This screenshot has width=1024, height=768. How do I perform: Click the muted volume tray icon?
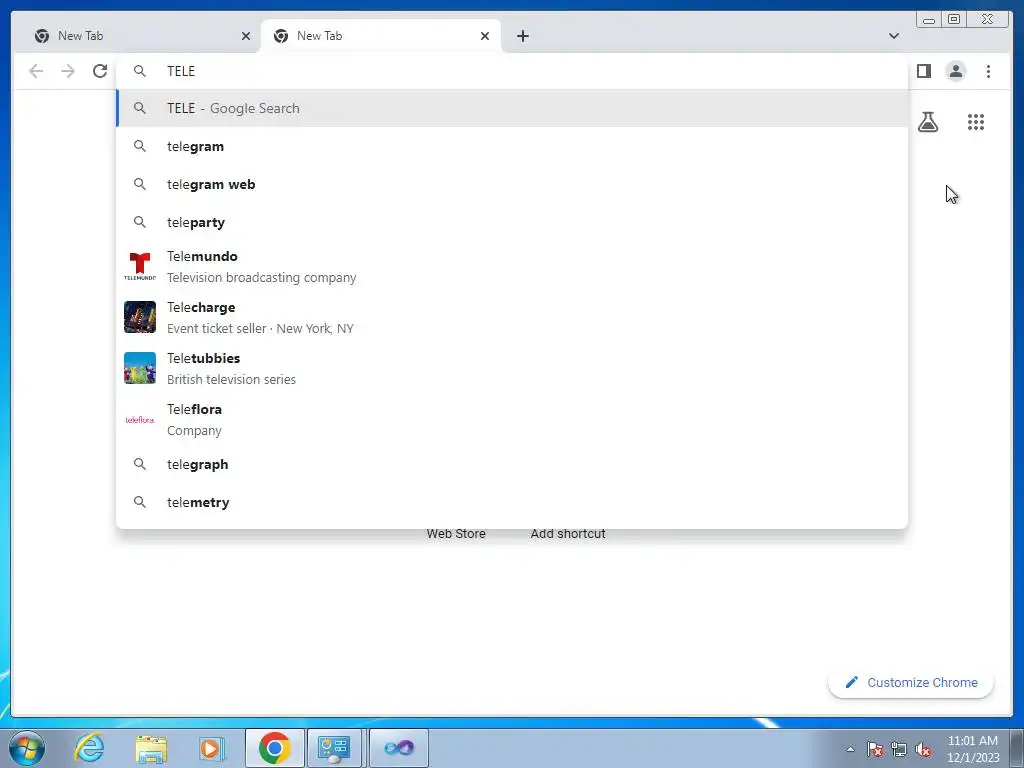coord(923,749)
